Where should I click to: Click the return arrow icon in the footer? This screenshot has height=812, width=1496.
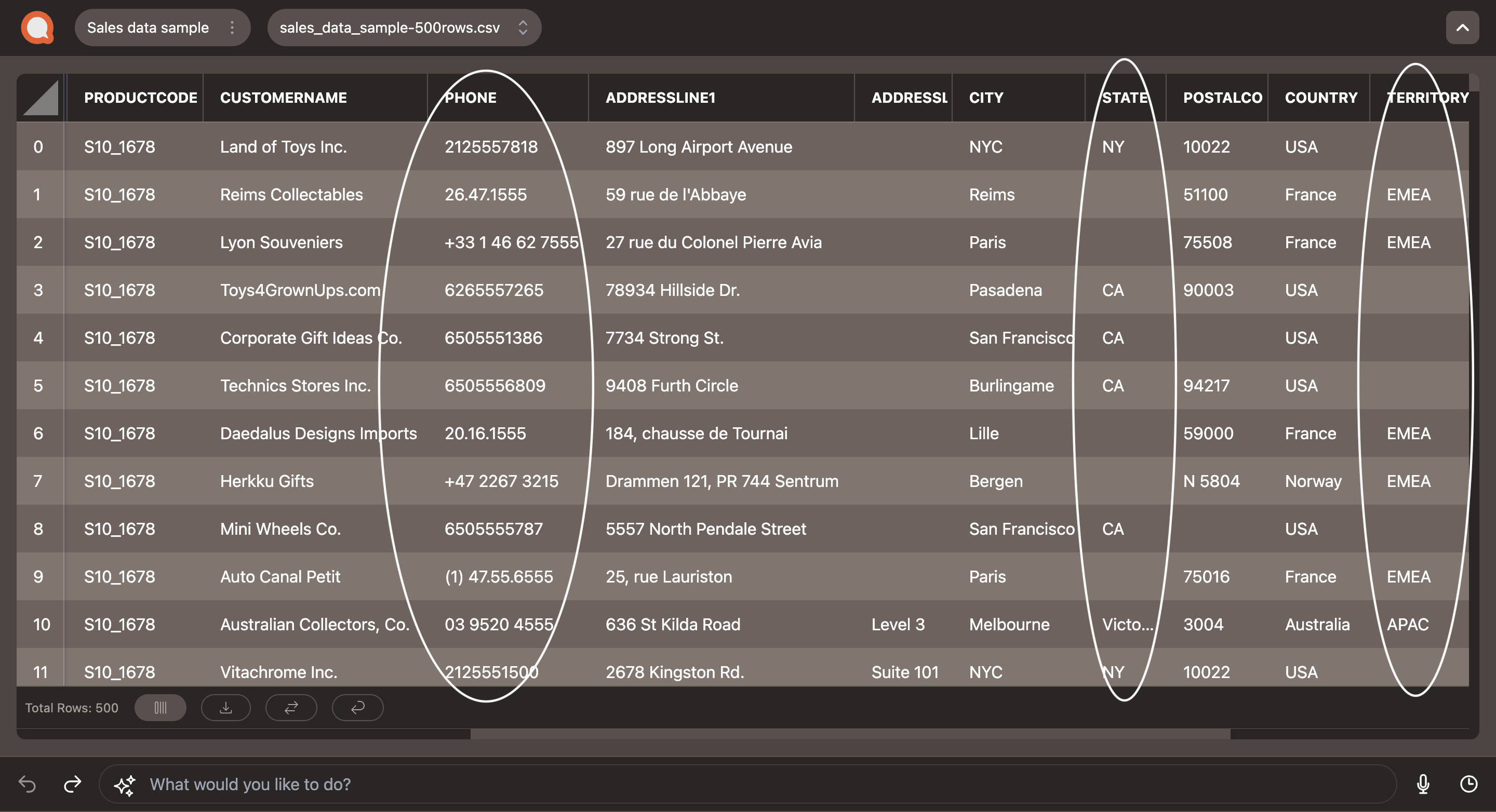(358, 708)
